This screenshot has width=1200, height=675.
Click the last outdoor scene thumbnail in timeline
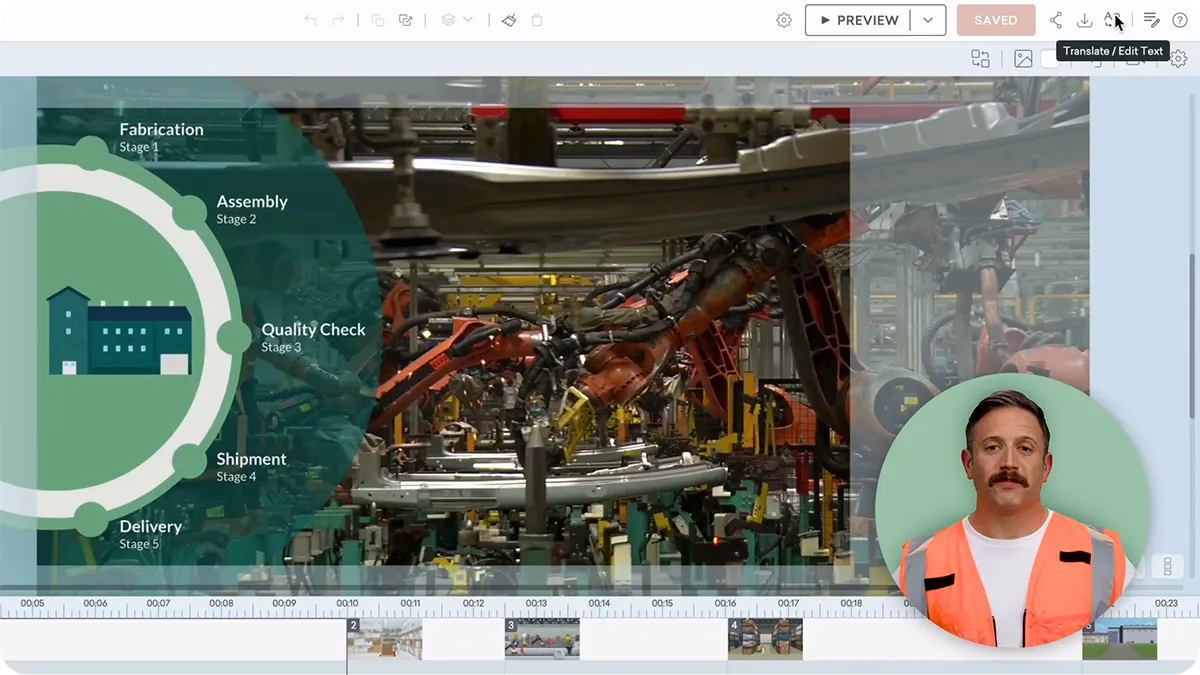(1119, 639)
